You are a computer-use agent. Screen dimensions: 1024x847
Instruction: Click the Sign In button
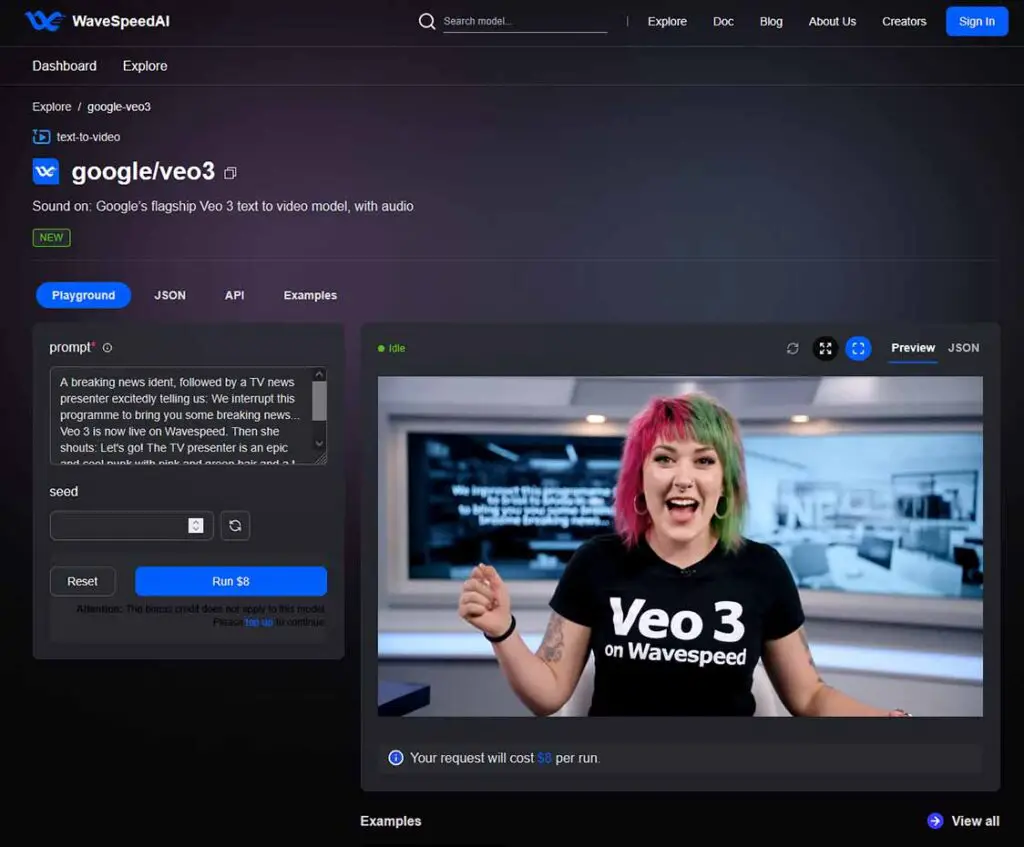pos(976,22)
